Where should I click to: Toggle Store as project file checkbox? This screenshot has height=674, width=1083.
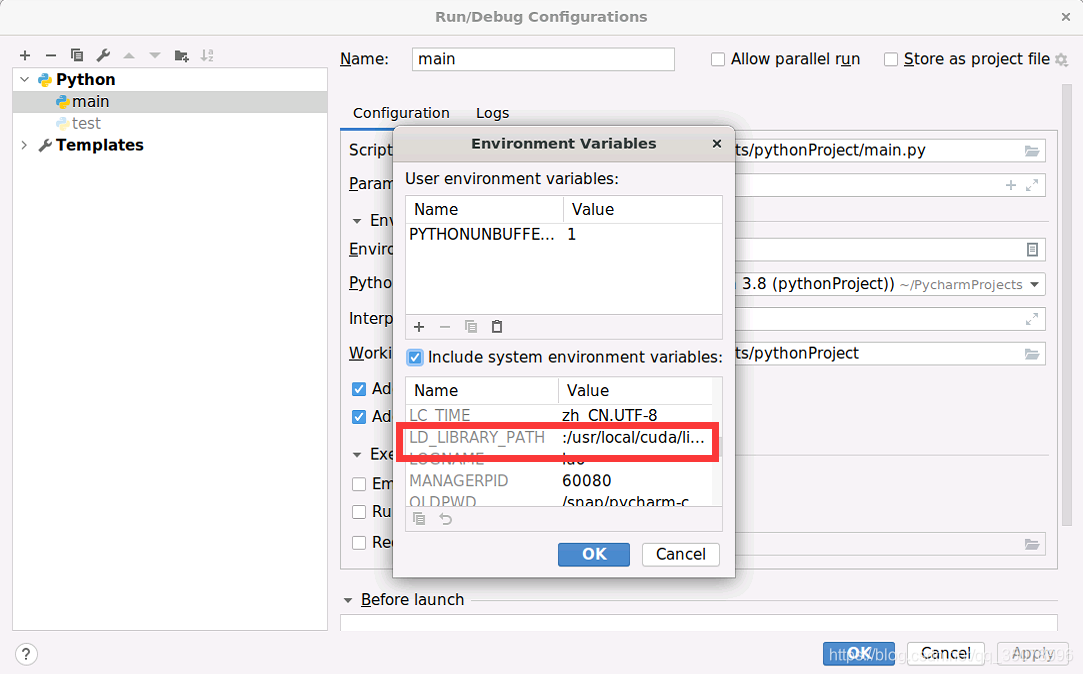pyautogui.click(x=891, y=59)
